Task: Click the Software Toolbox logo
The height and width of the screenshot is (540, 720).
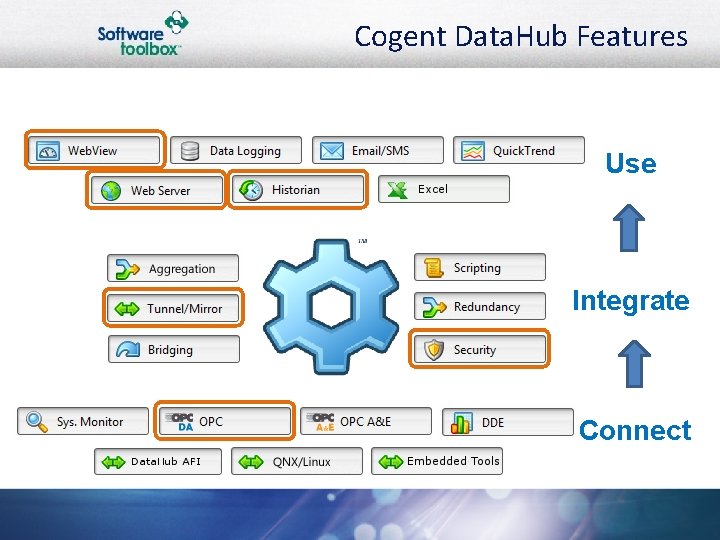Action: point(143,34)
